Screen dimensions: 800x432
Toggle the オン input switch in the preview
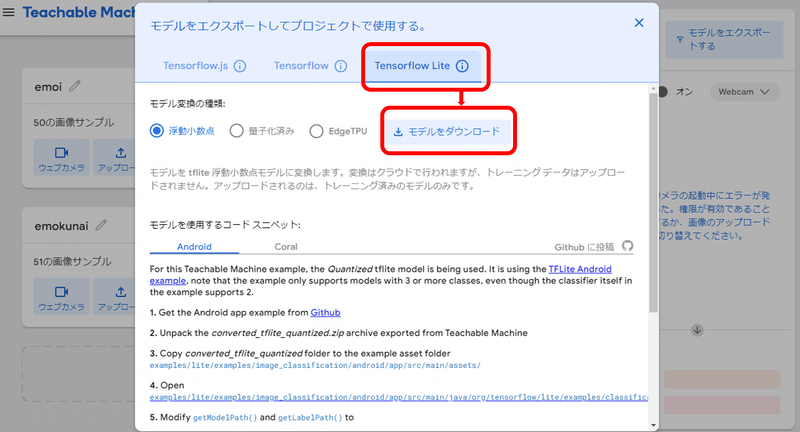[x=663, y=92]
